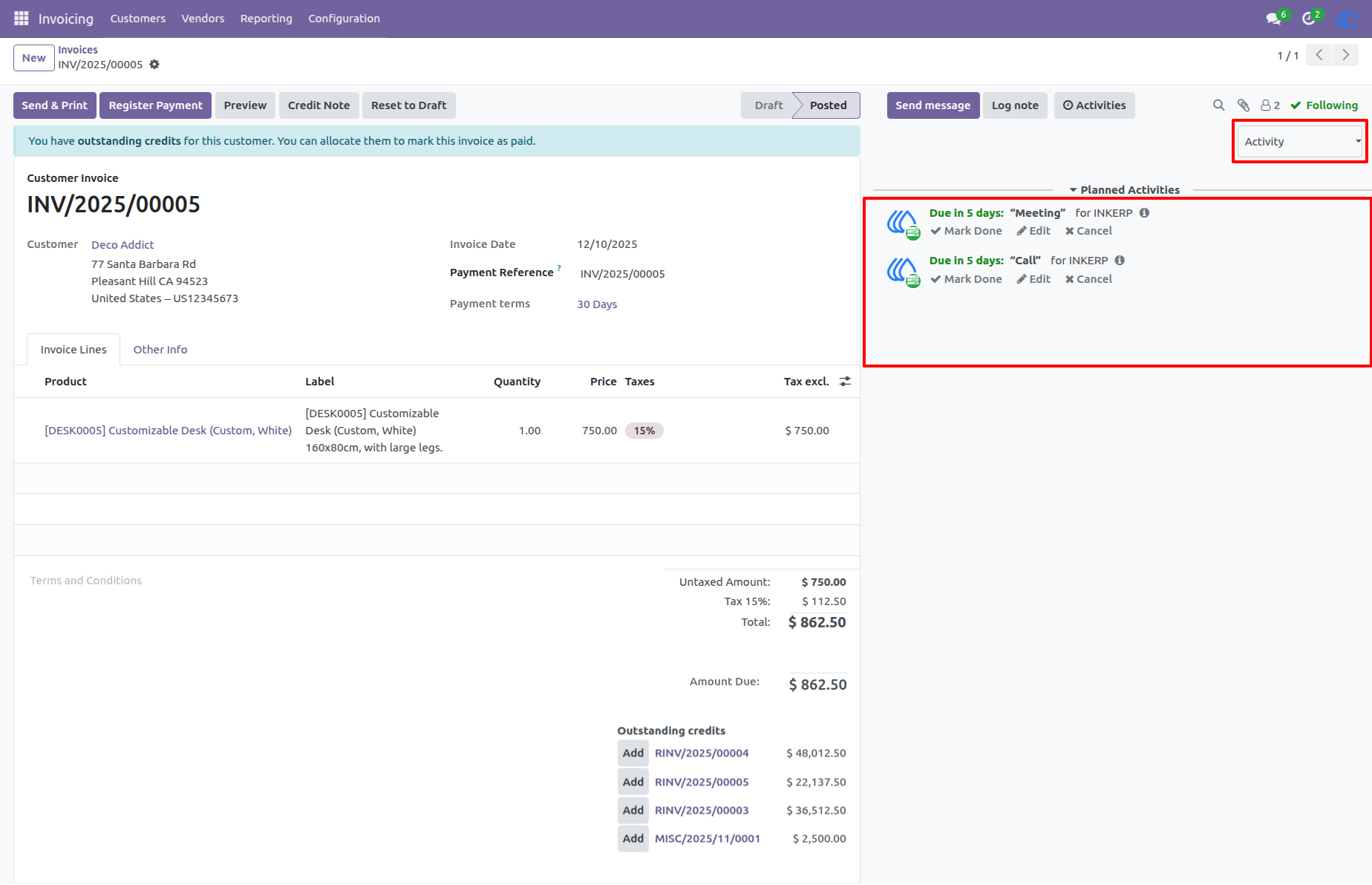Click Reset to Draft button
This screenshot has height=885, width=1372.
[409, 105]
